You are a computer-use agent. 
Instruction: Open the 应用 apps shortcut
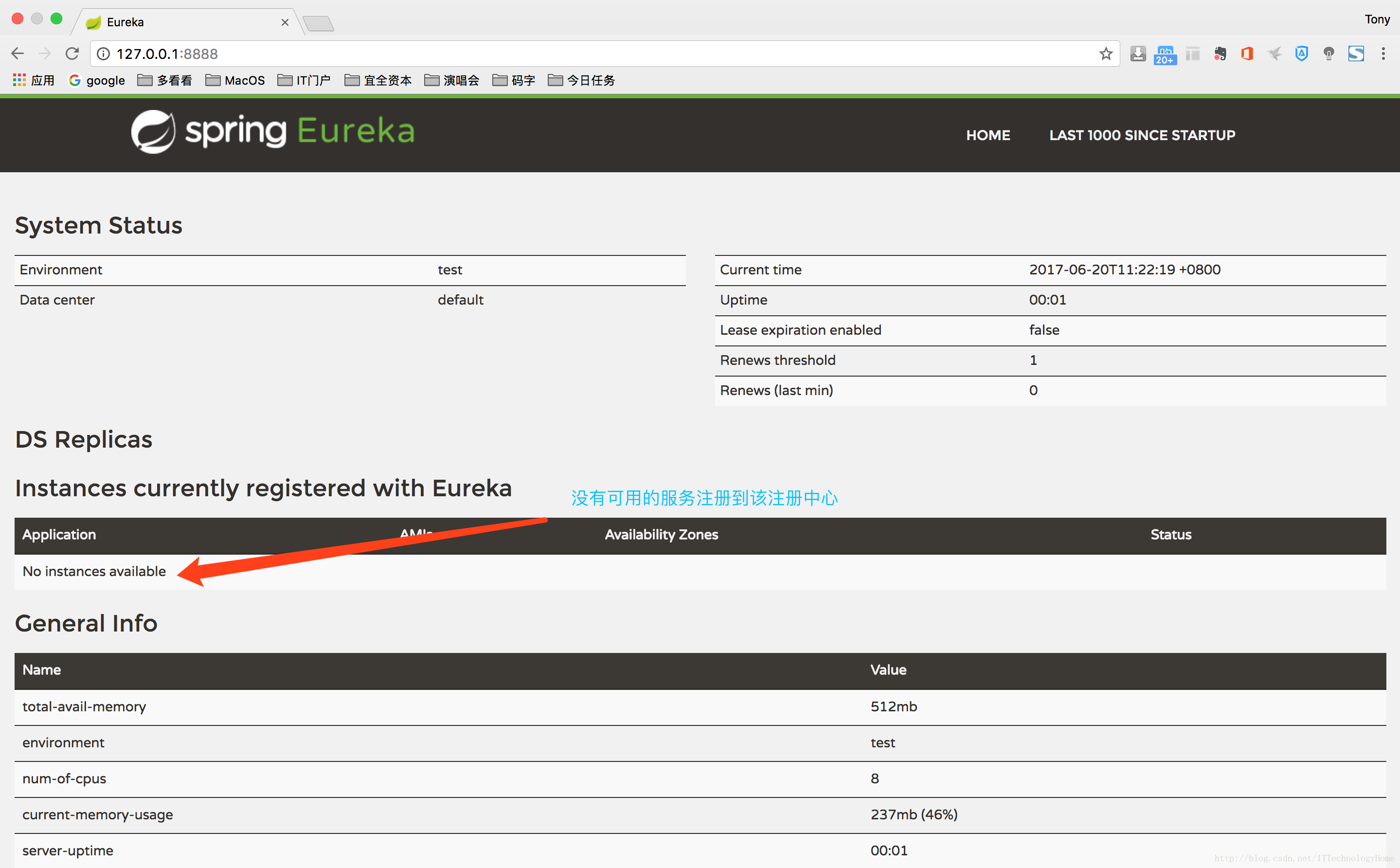click(x=33, y=80)
